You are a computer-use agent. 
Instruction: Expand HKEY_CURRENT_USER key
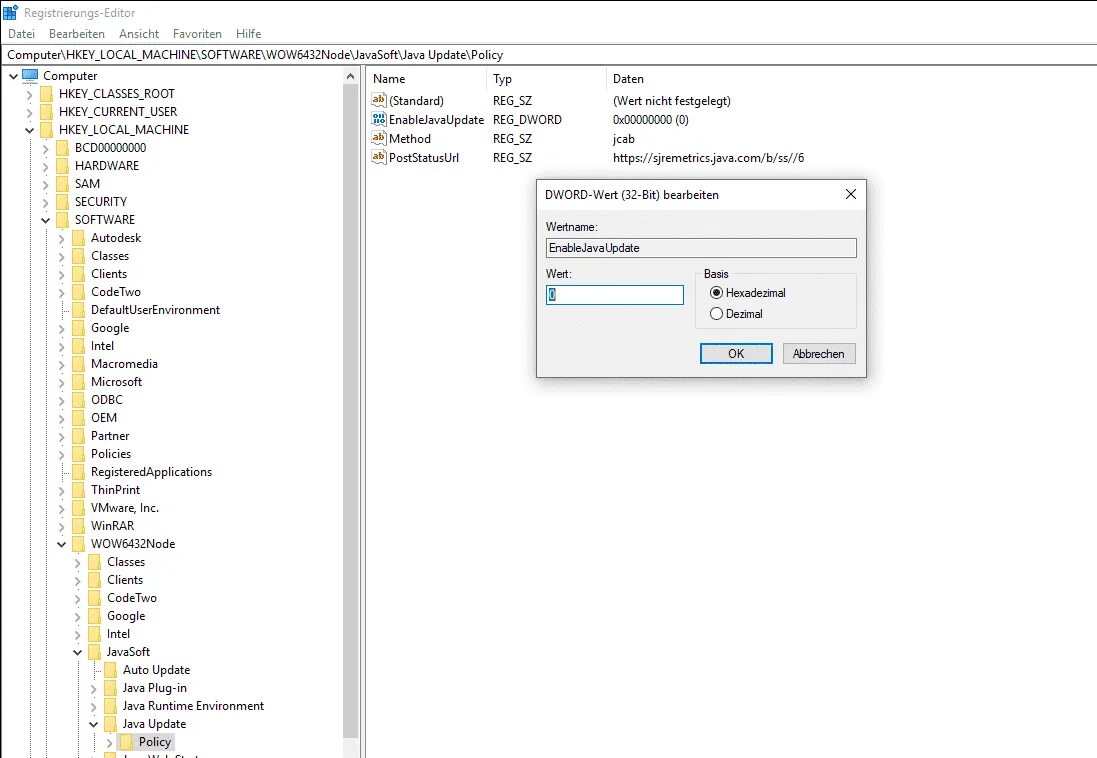tap(29, 112)
